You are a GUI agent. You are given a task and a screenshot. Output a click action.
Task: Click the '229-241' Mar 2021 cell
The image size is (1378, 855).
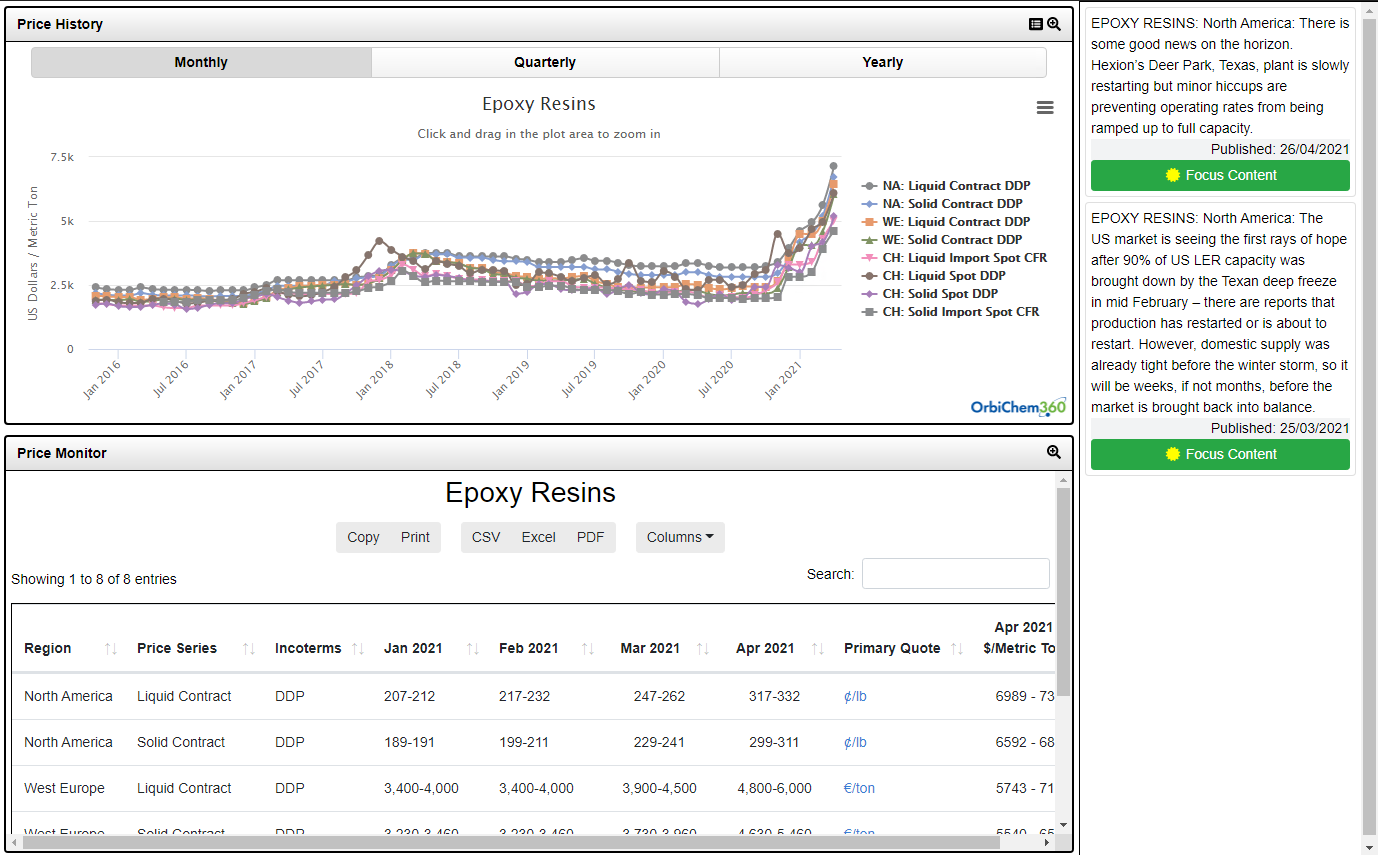coord(659,742)
